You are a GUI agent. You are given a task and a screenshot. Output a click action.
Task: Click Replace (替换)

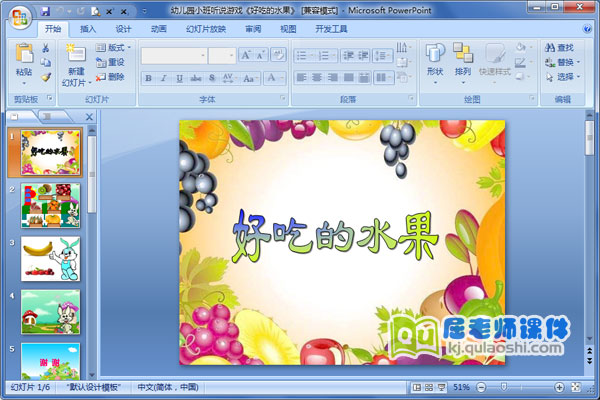click(562, 62)
